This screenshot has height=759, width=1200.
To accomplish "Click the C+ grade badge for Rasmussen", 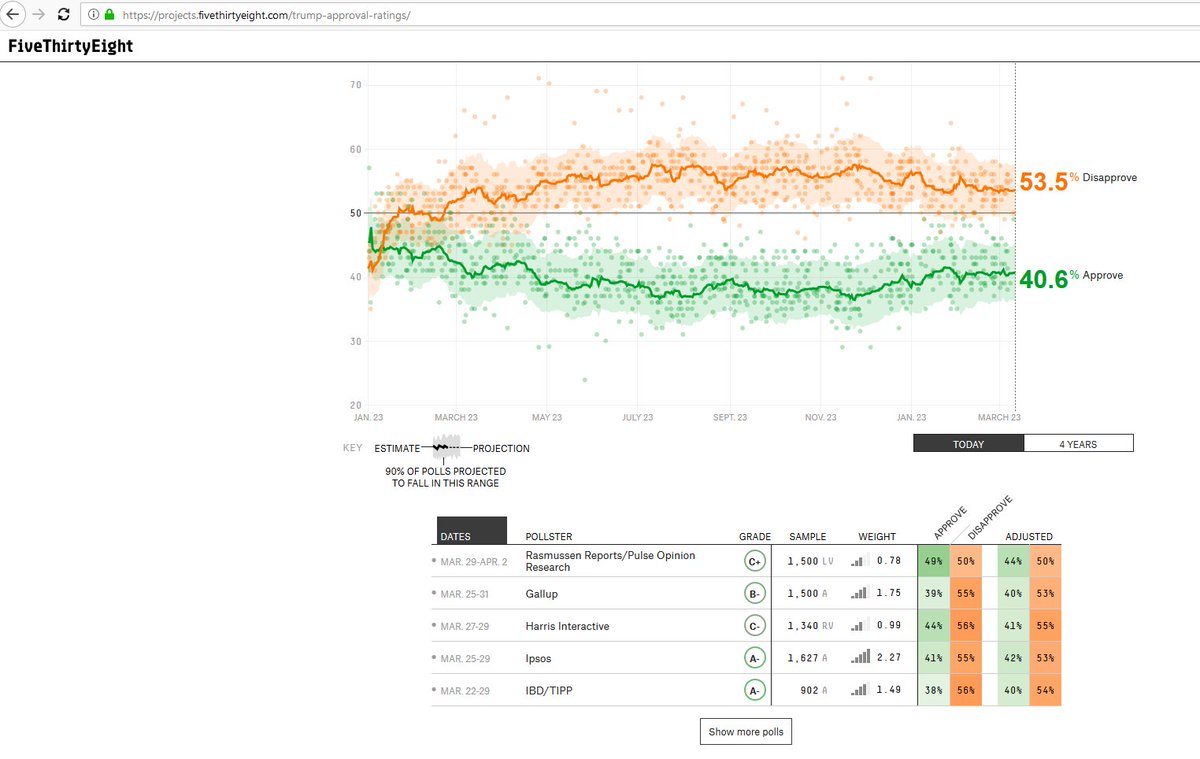I will click(755, 562).
